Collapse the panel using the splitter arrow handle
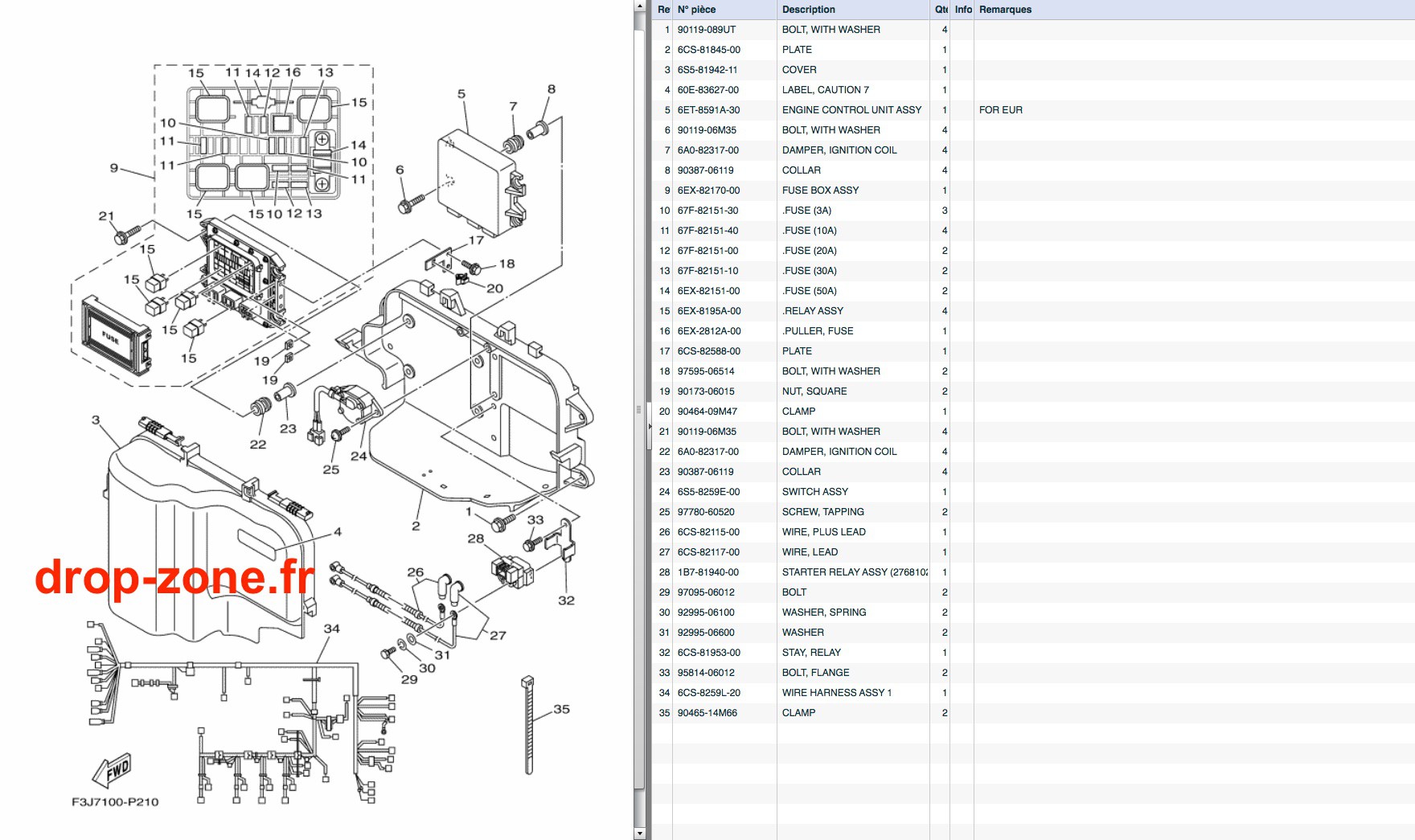The width and height of the screenshot is (1415, 840). tap(649, 426)
